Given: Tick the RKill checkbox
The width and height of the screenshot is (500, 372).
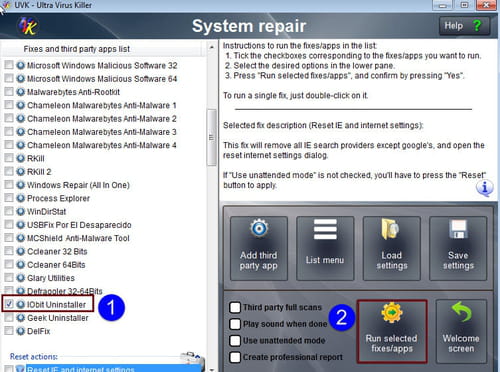Looking at the screenshot, I should point(9,158).
